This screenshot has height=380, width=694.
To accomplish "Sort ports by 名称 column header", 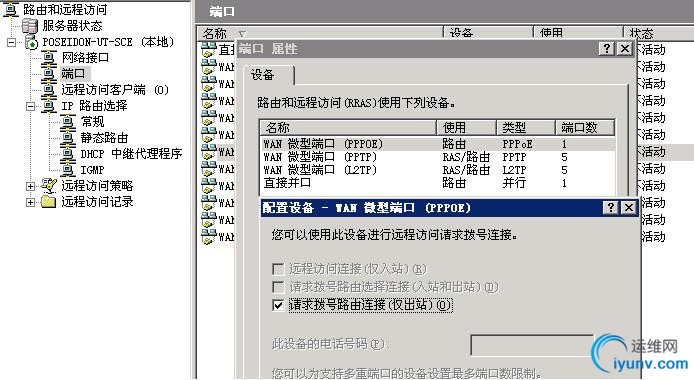I will pos(320,33).
